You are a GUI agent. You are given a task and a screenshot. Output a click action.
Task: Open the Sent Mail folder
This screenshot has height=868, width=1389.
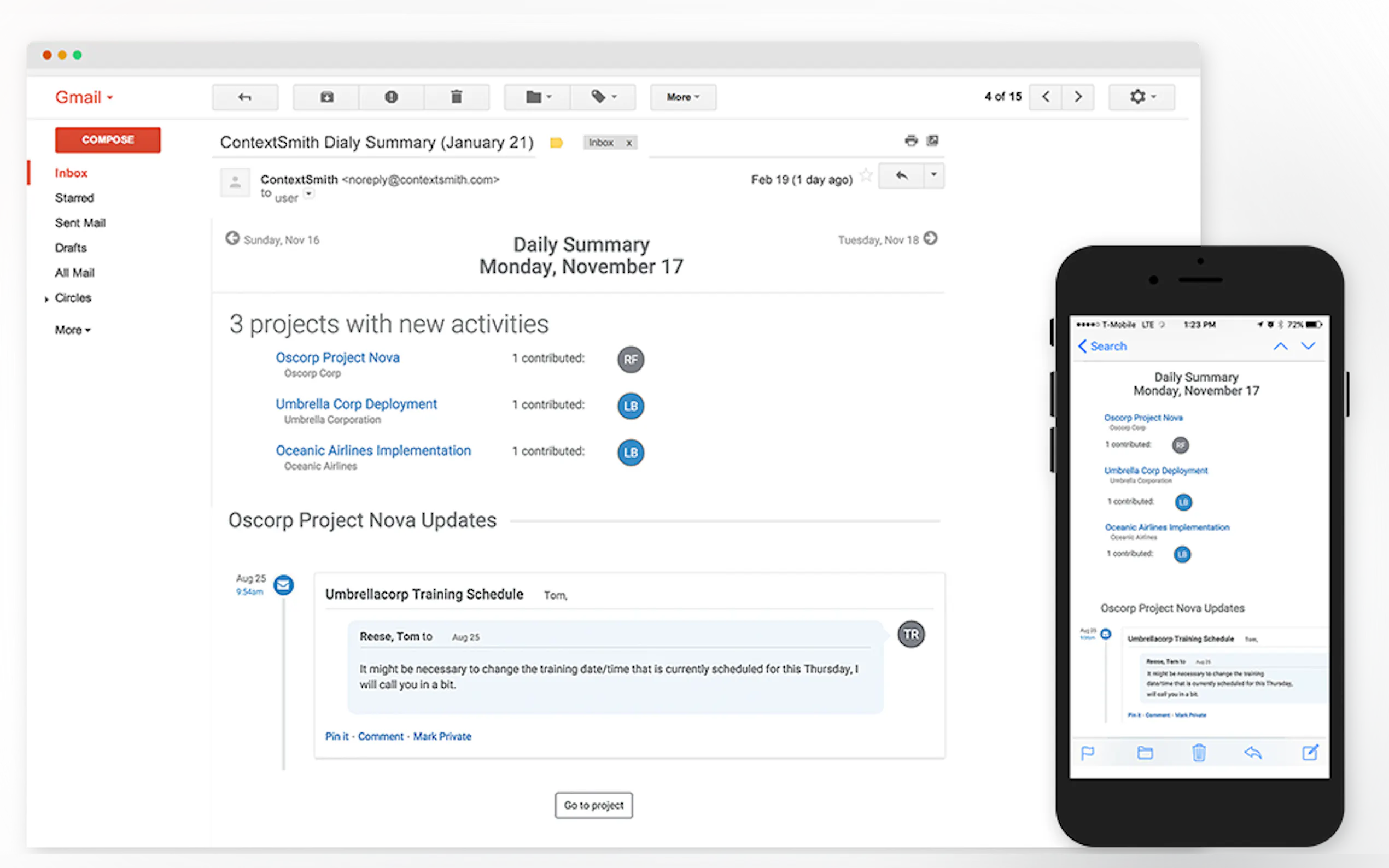click(80, 223)
